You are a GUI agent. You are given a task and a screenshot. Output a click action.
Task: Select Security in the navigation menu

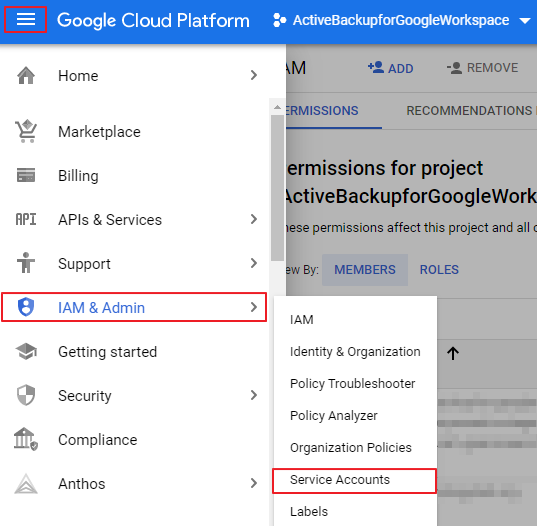click(x=85, y=396)
